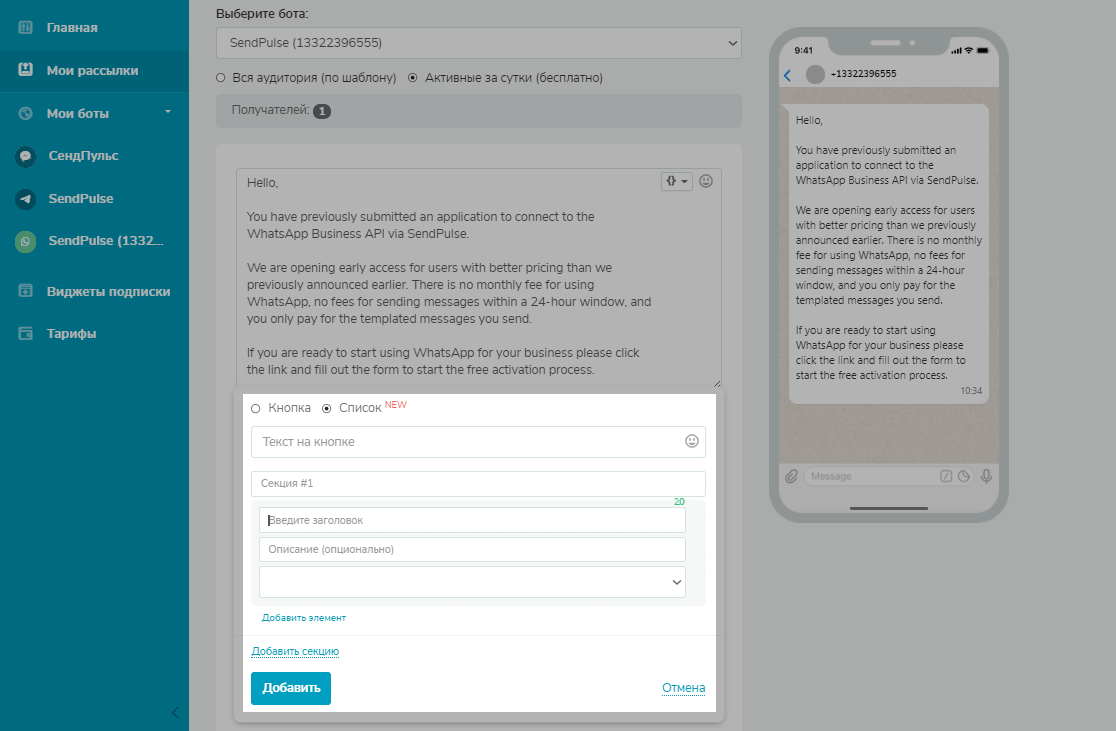The width and height of the screenshot is (1116, 731).
Task: Click inside the message text area
Action: [x=478, y=278]
